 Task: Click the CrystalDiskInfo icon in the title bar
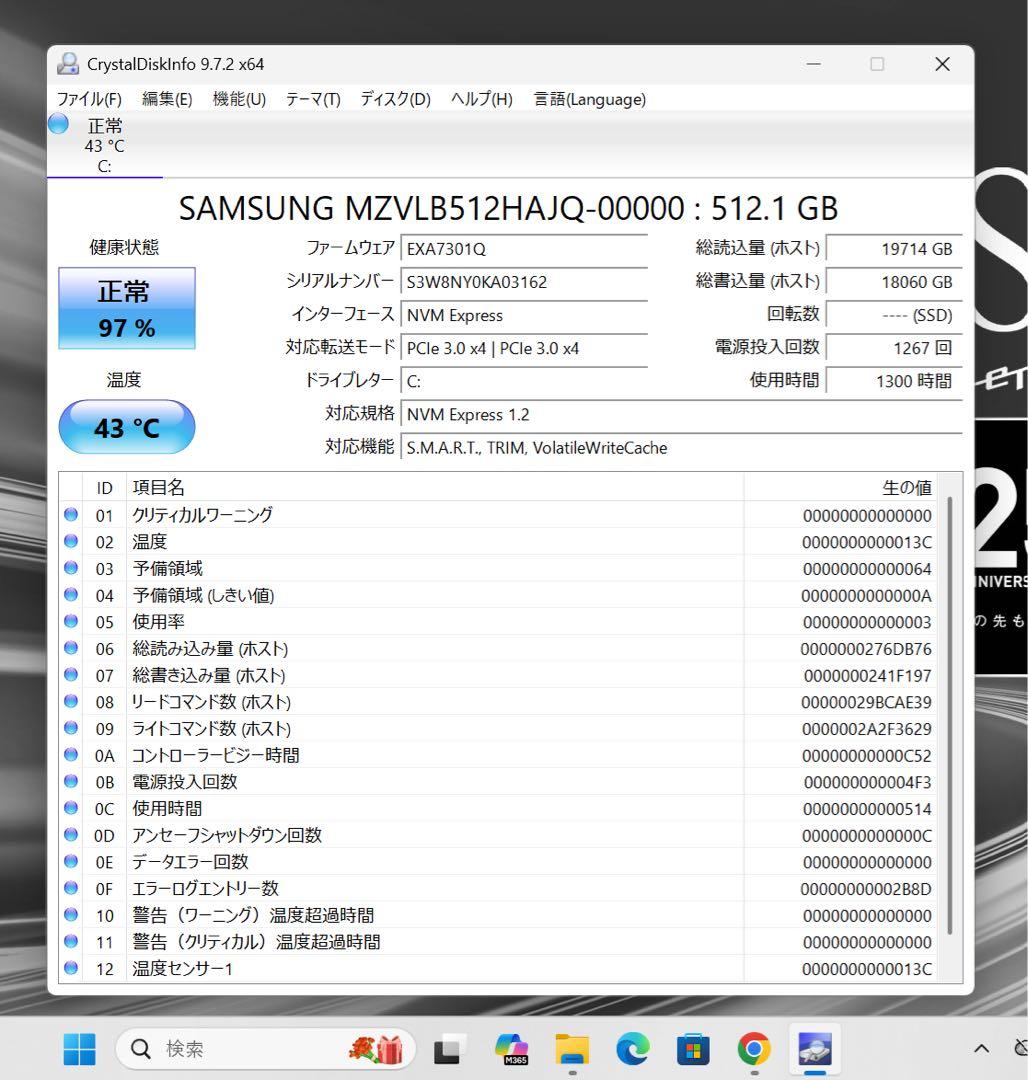[x=67, y=63]
